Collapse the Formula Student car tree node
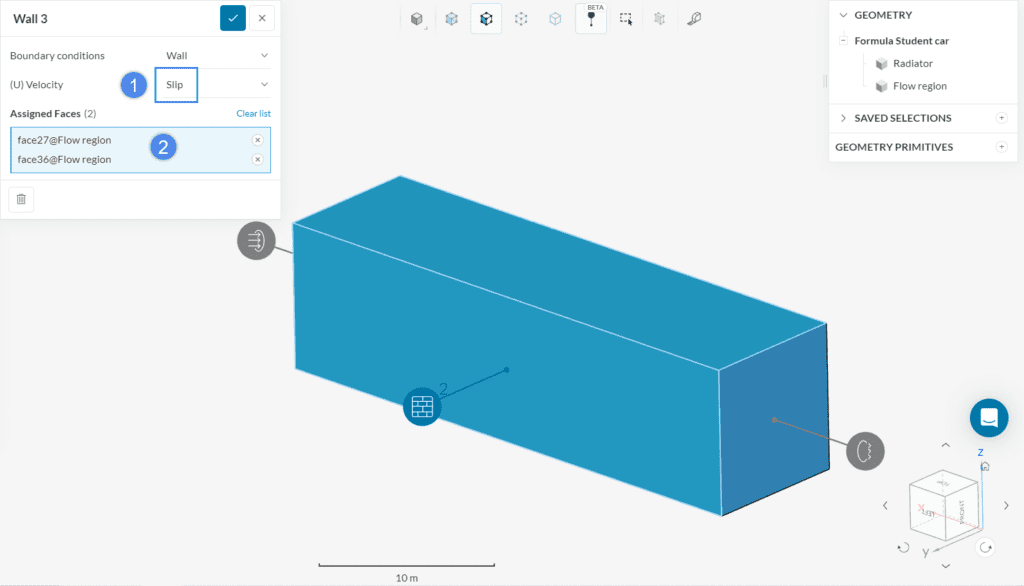 point(845,40)
